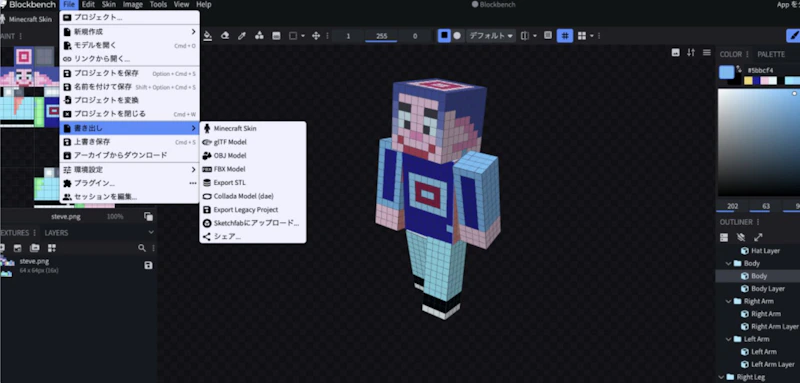Click the hex color field #5bbcf4
800x383 pixels.
[x=760, y=70]
